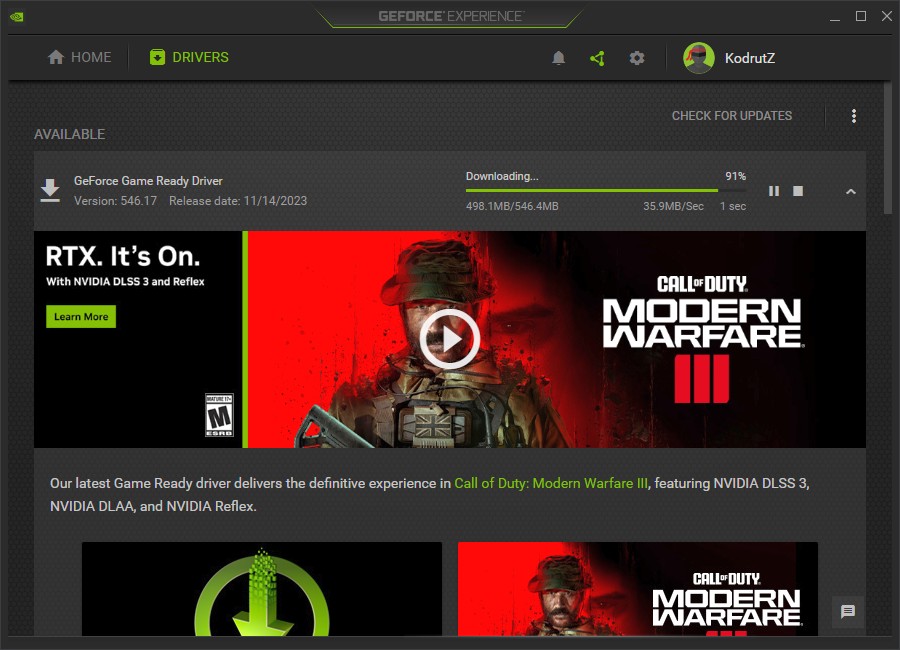Open the Call of Duty: Modern Warfare III link

point(550,483)
